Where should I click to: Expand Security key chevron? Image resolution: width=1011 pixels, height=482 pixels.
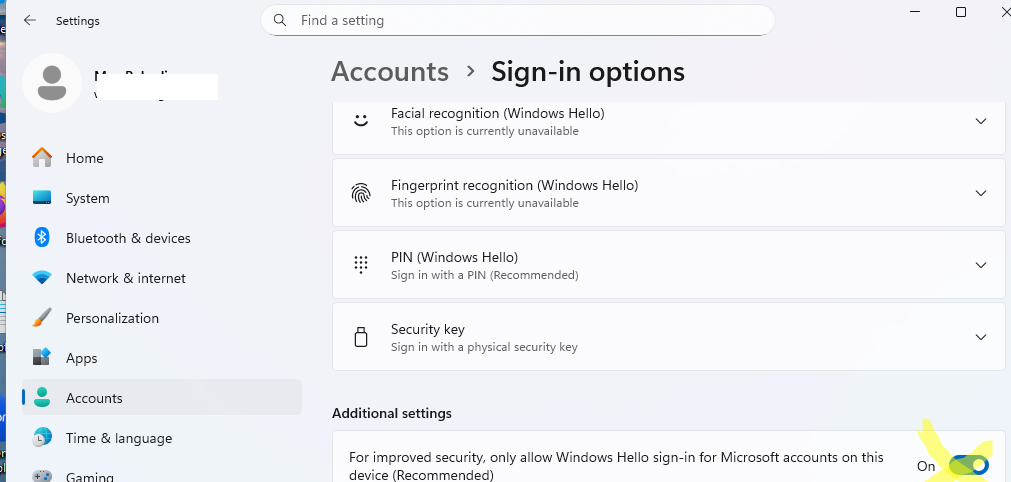coord(981,337)
